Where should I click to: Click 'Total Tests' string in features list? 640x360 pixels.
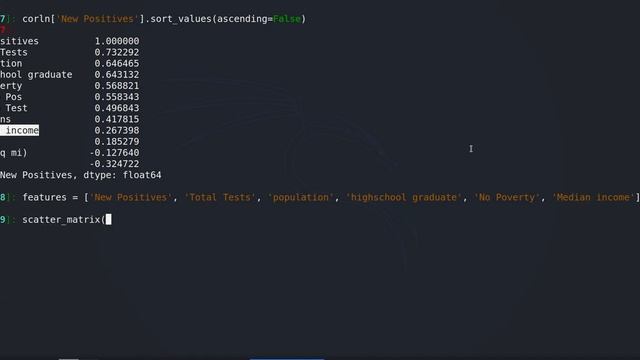220,197
